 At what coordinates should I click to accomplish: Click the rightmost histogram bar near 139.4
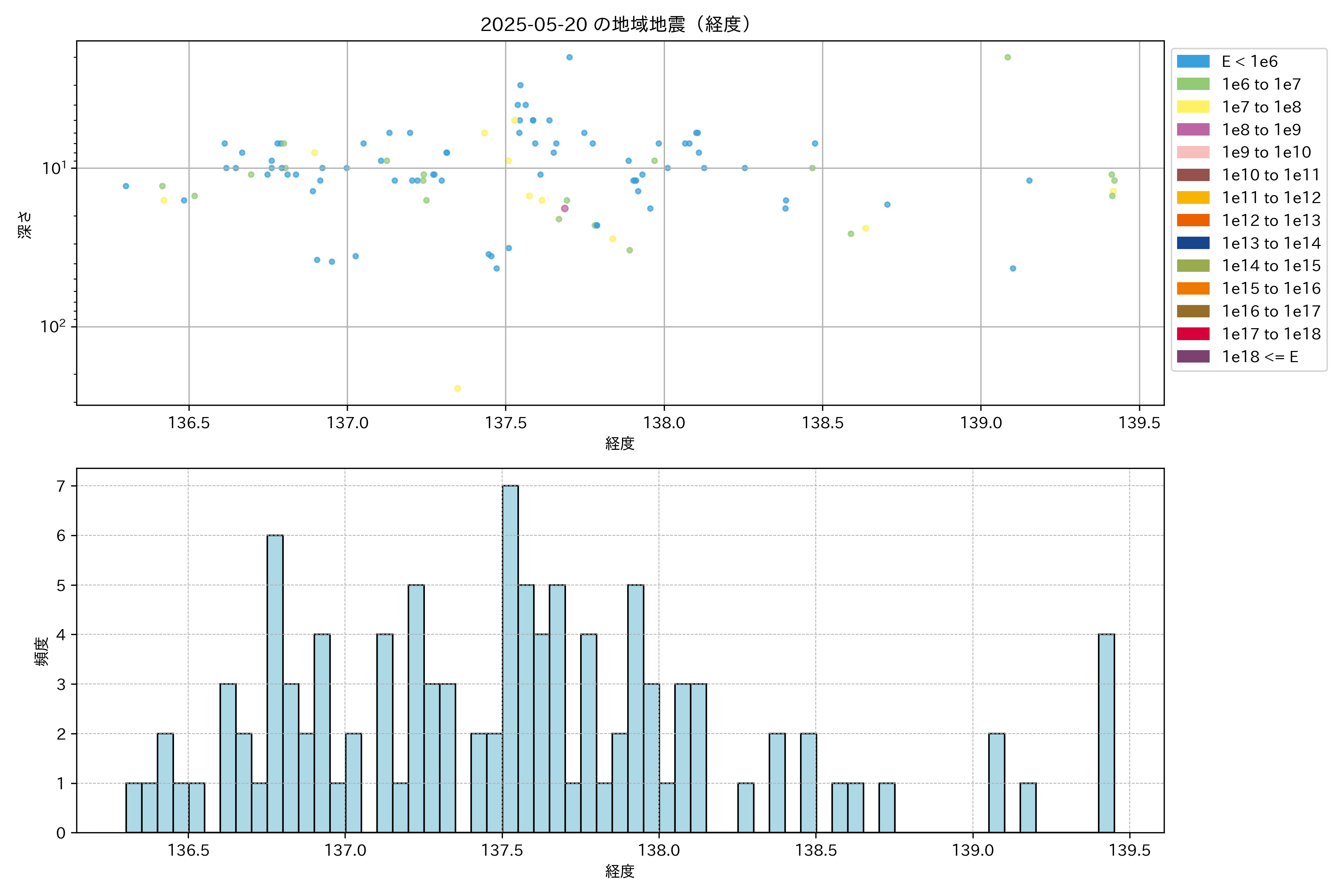(x=1106, y=733)
